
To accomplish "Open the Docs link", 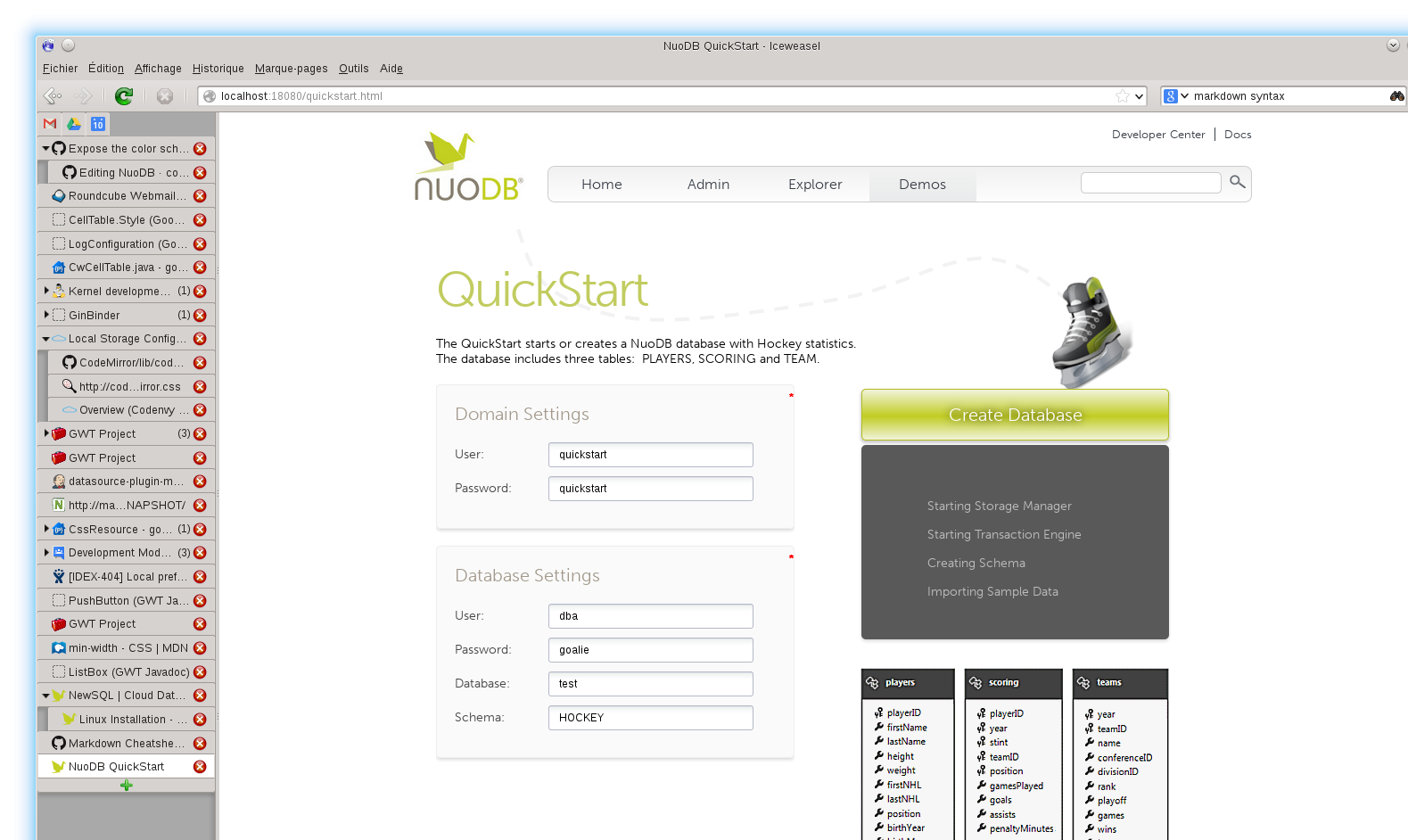I will pyautogui.click(x=1238, y=135).
